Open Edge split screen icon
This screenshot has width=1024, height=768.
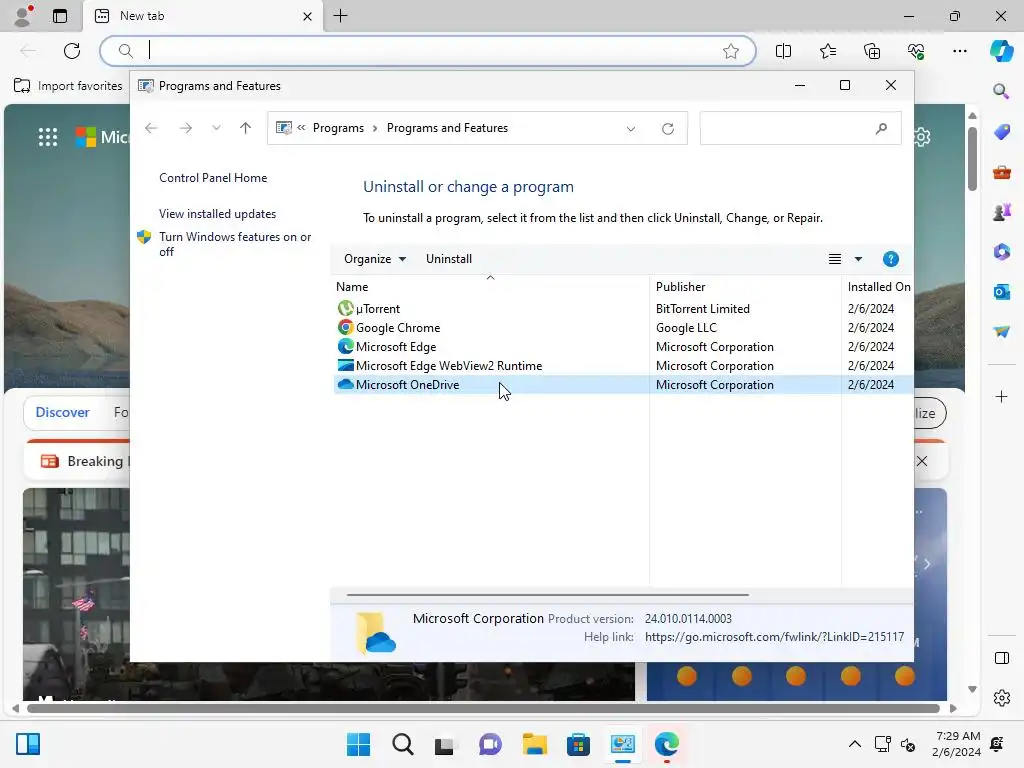point(783,51)
